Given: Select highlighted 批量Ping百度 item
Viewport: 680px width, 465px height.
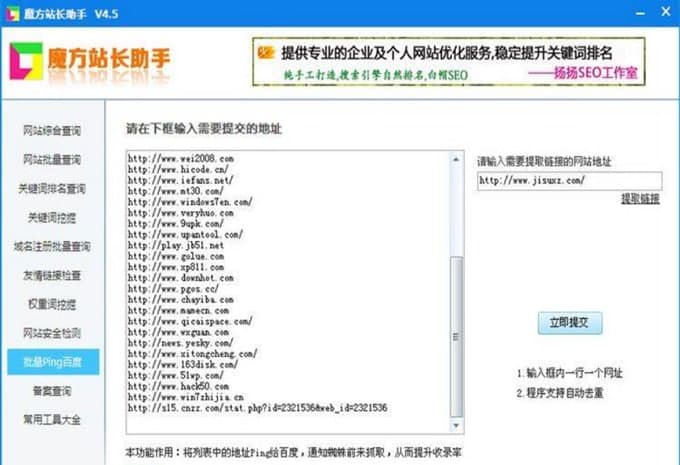Looking at the screenshot, I should click(x=53, y=362).
